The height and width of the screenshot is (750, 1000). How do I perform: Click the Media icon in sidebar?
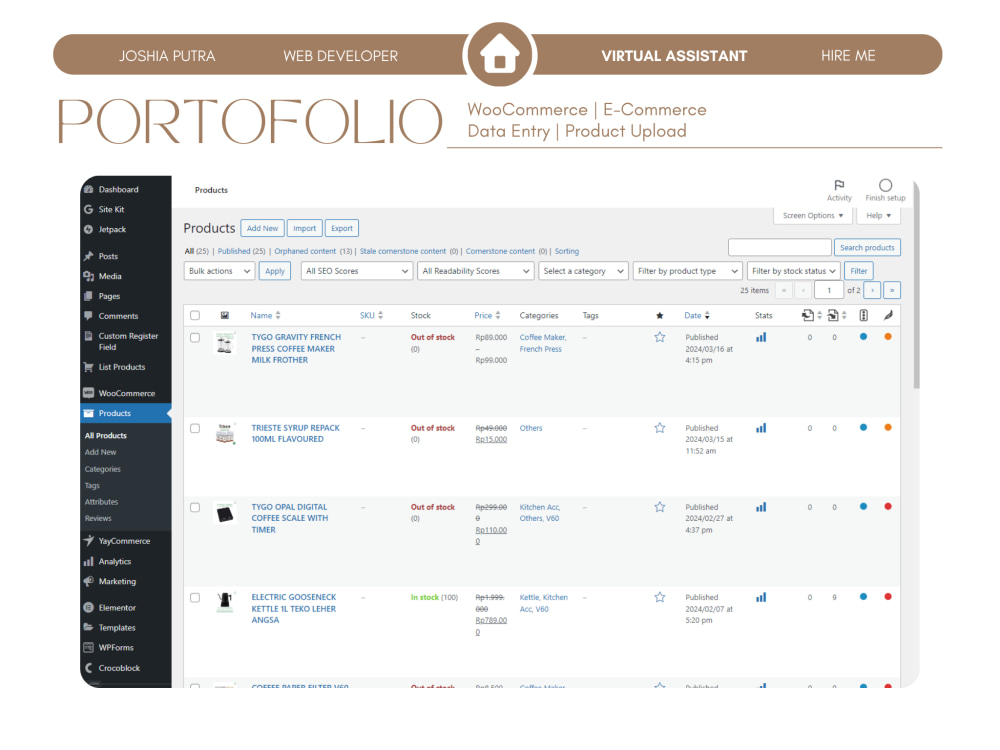89,276
